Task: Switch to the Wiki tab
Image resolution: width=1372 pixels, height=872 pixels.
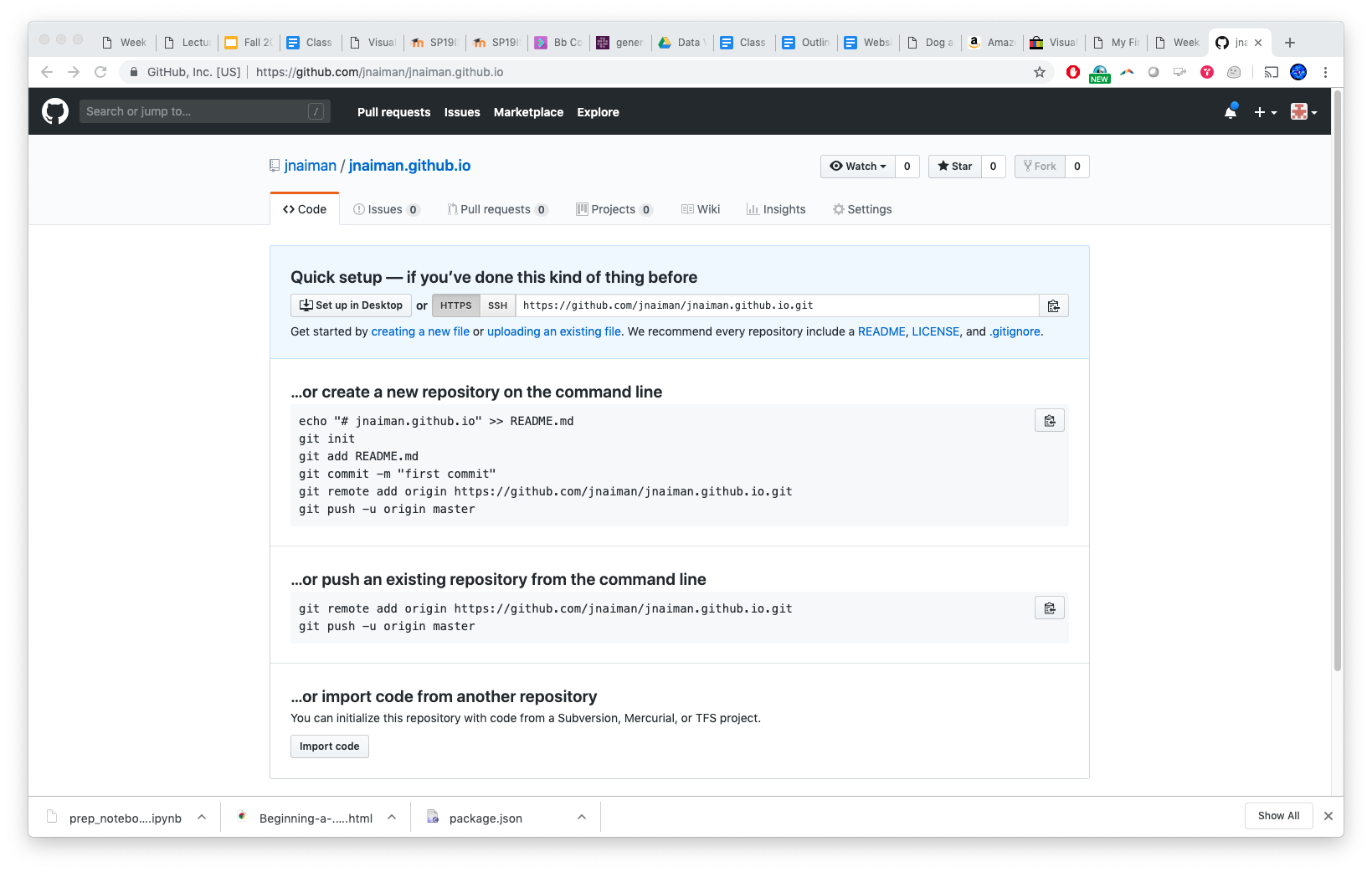Action: [x=701, y=209]
